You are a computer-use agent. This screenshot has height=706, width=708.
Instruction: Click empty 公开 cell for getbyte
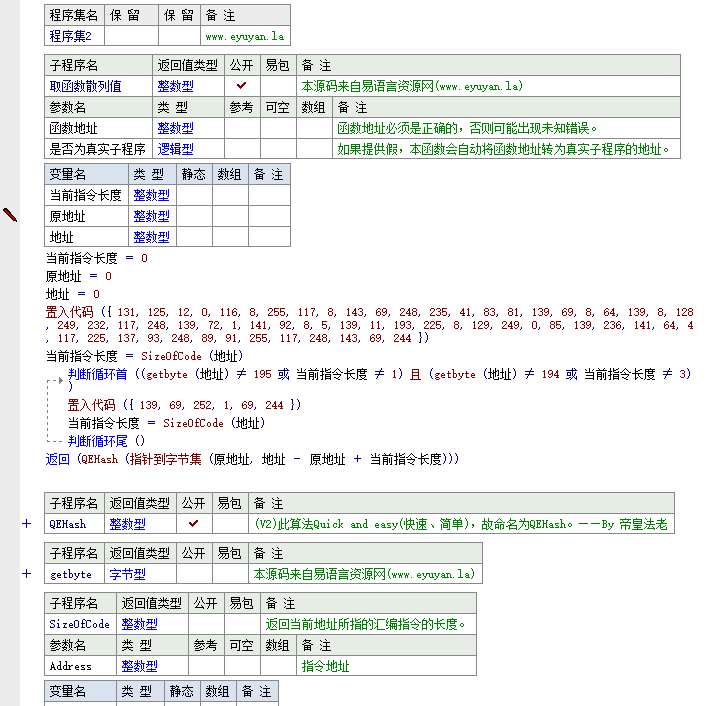coord(194,574)
